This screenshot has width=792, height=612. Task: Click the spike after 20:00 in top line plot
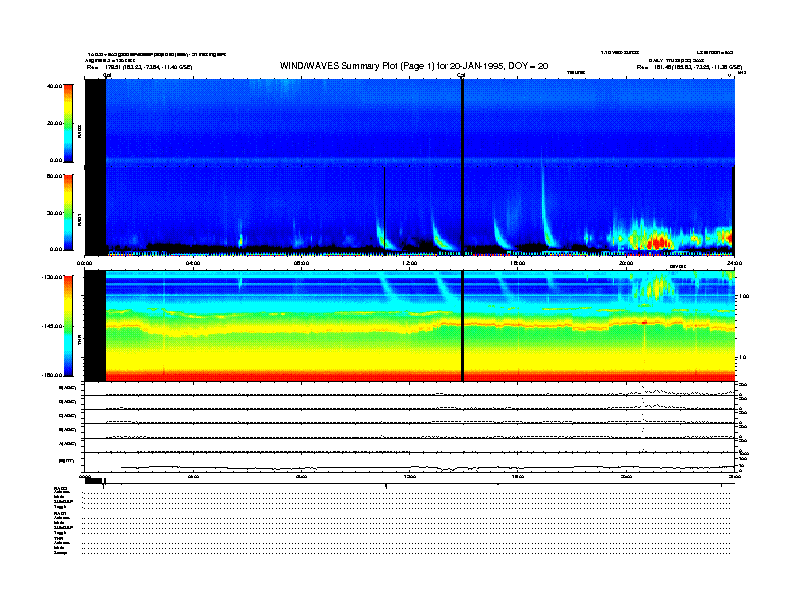(x=643, y=389)
